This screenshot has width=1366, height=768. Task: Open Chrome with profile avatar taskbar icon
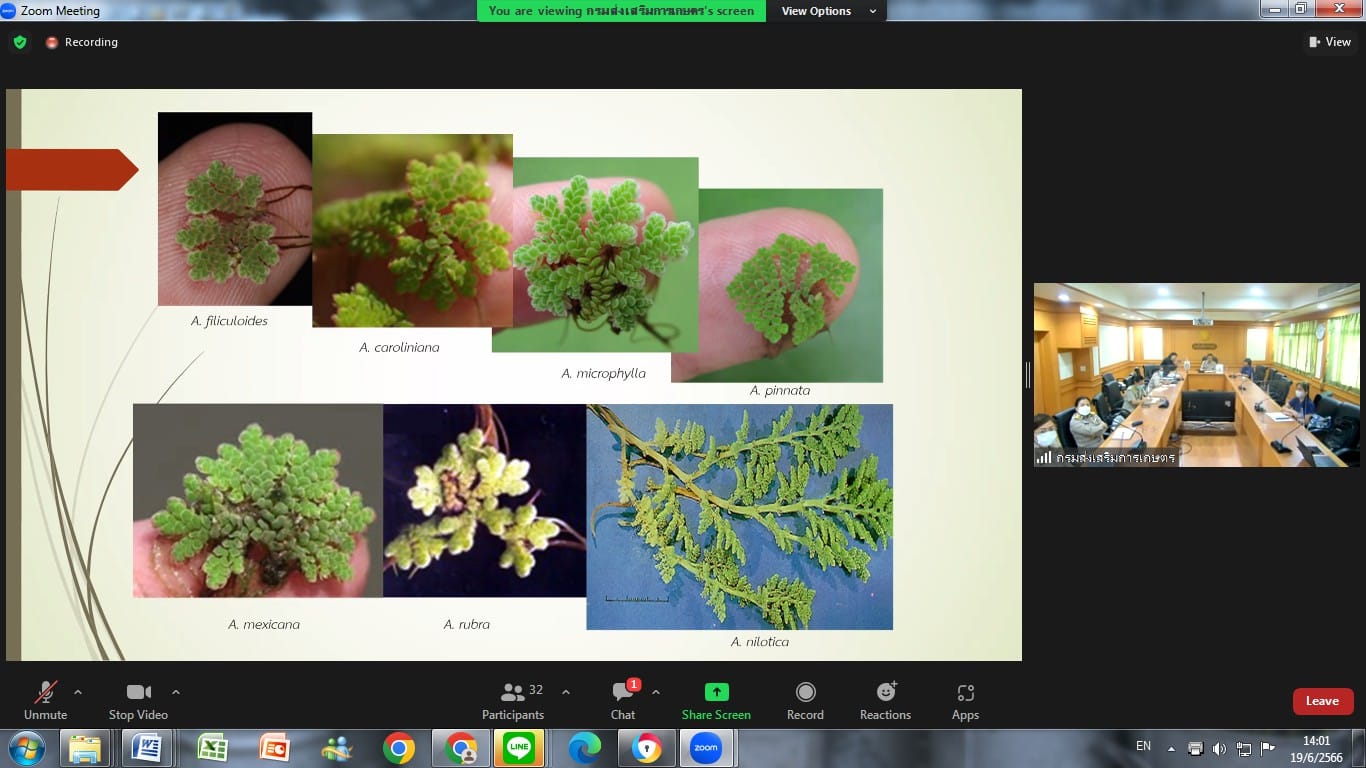tap(461, 748)
